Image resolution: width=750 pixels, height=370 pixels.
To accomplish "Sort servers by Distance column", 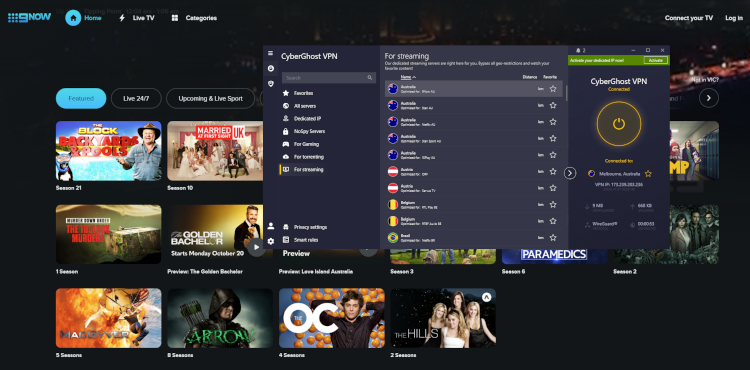I will (529, 77).
